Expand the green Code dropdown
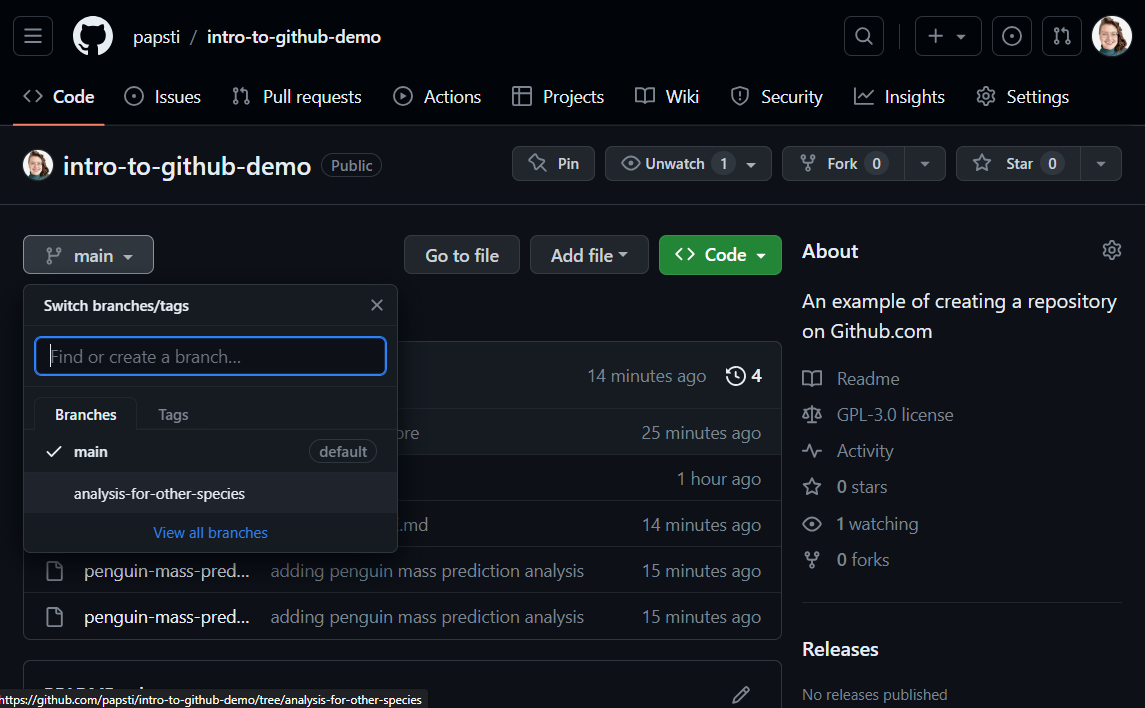The width and height of the screenshot is (1145, 708). tap(720, 255)
